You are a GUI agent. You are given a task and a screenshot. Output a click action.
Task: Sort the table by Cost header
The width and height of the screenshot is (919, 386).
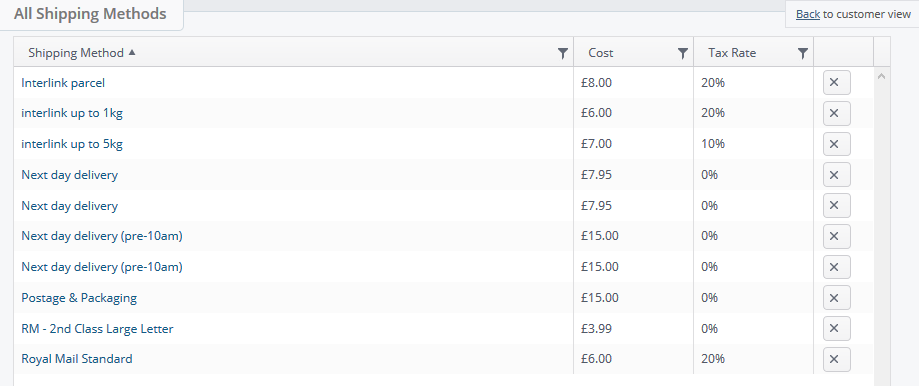coord(601,53)
